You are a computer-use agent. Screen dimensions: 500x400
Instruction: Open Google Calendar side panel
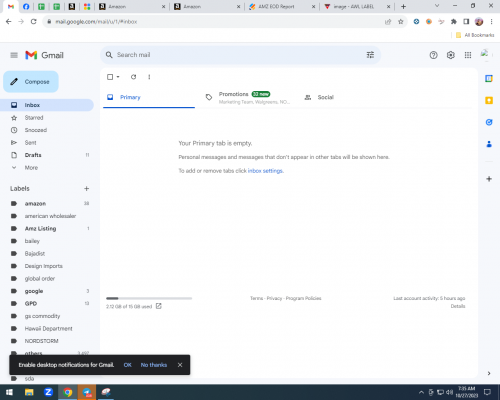click(489, 79)
